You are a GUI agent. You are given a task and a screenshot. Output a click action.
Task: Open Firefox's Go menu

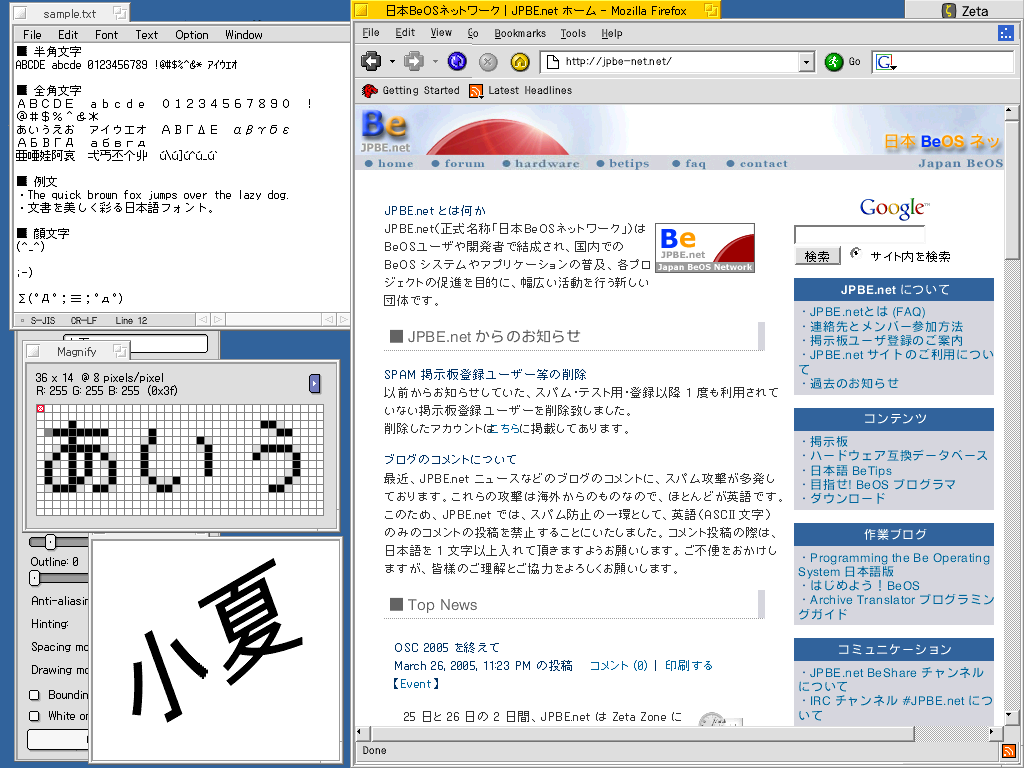[473, 33]
